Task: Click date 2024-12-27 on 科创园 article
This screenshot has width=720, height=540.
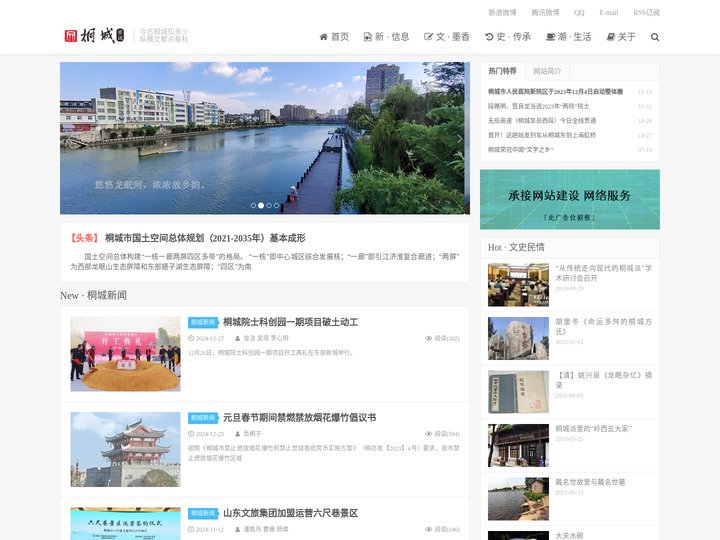Action: (x=210, y=338)
